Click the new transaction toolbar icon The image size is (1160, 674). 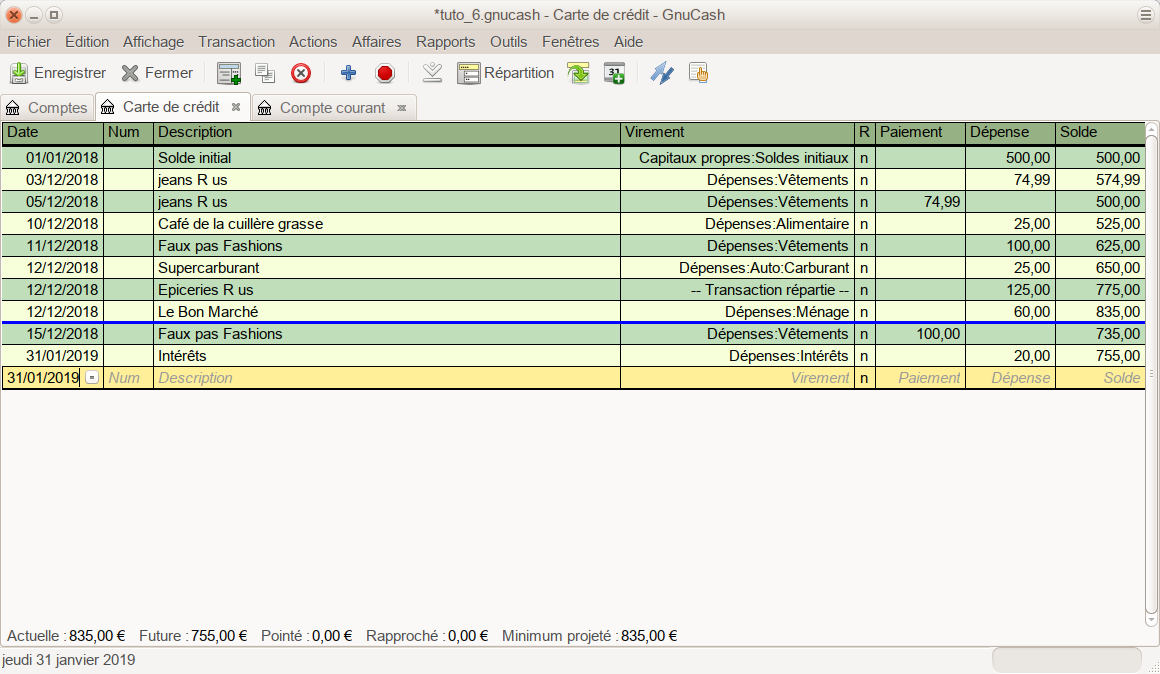coord(229,73)
